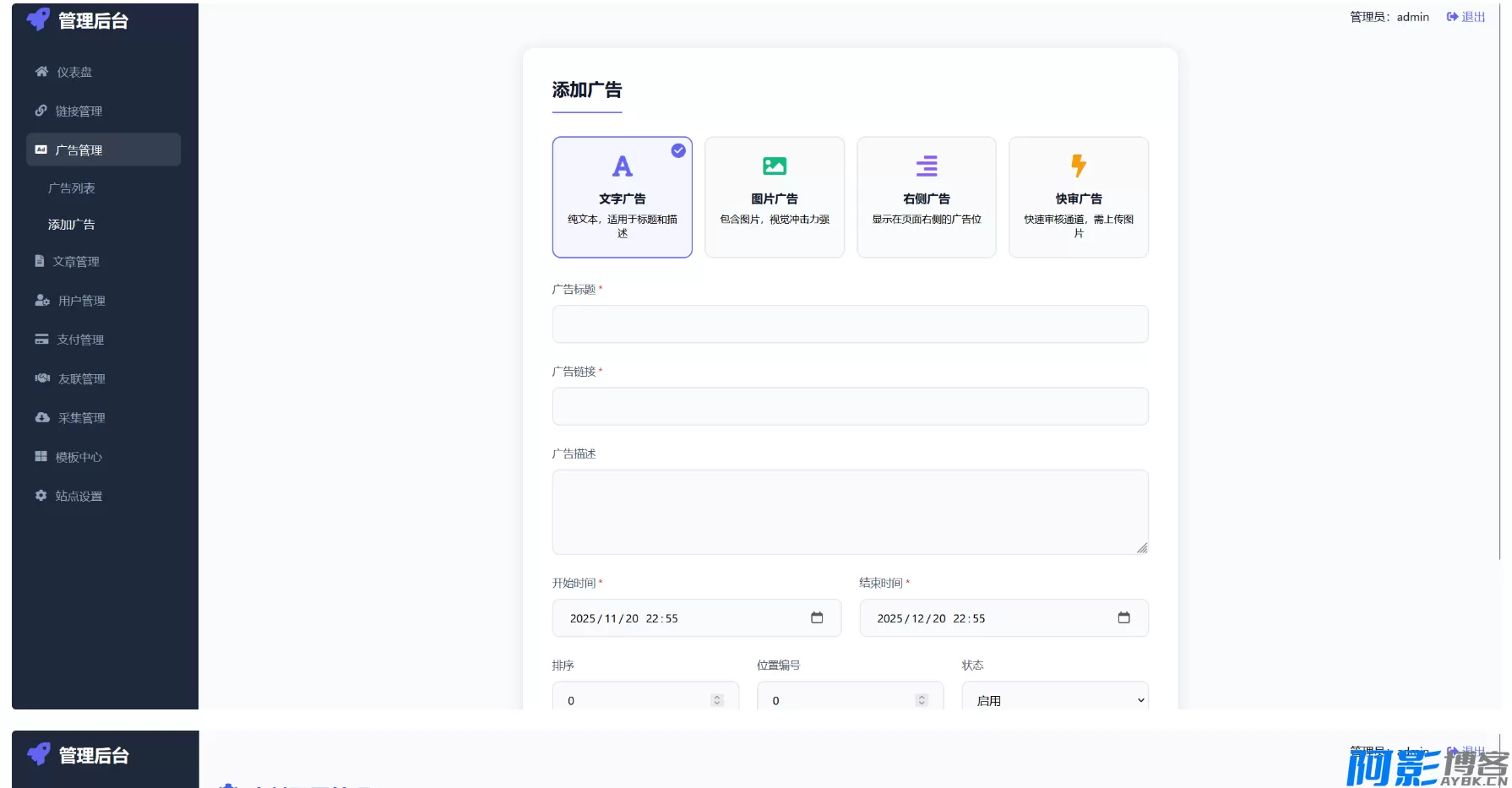The width and height of the screenshot is (1512, 788).
Task: Click the site settings gear icon
Action: pyautogui.click(x=41, y=496)
